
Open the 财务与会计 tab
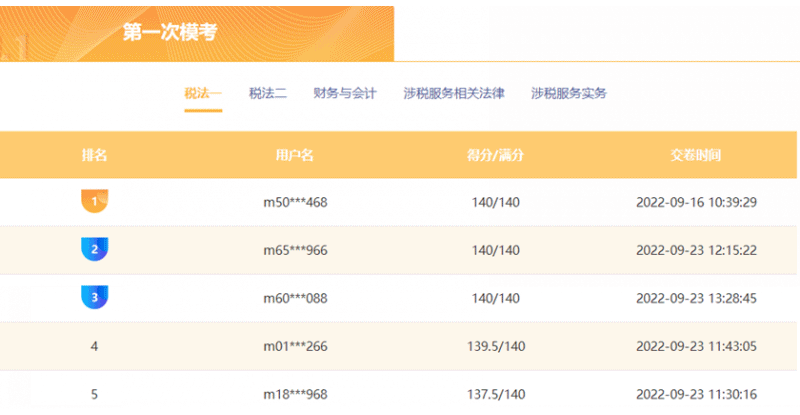click(x=344, y=93)
